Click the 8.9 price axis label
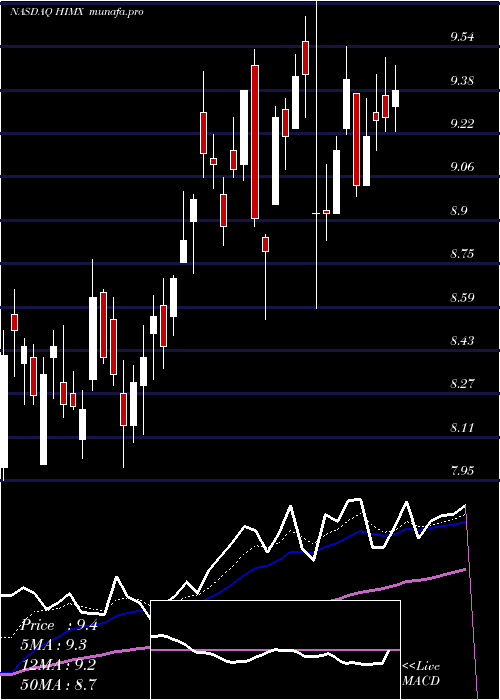This screenshot has height=700, width=500. [459, 210]
